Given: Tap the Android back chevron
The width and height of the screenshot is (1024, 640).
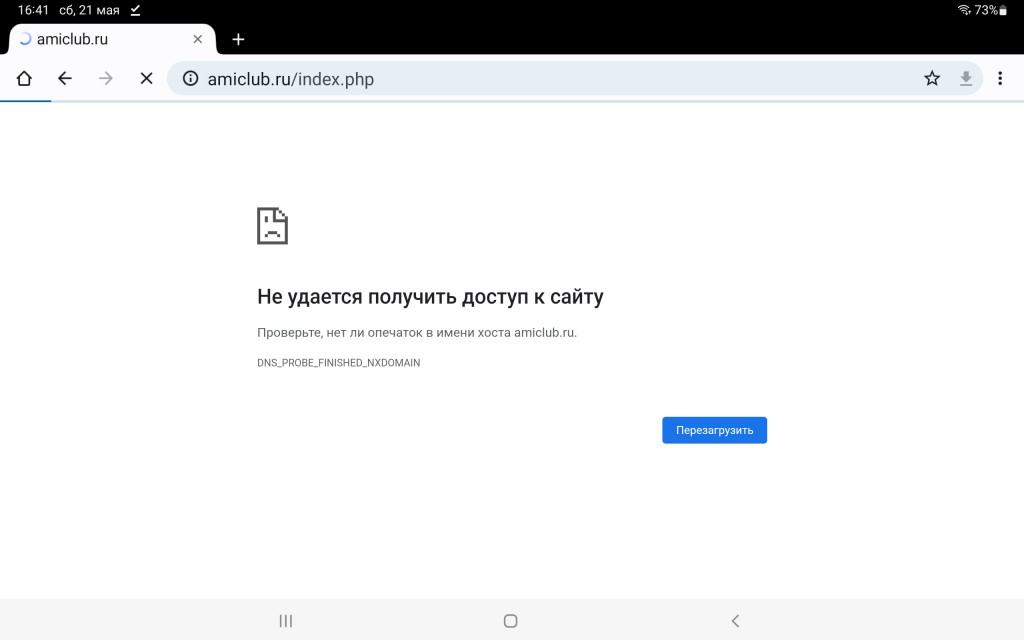Looking at the screenshot, I should (735, 621).
